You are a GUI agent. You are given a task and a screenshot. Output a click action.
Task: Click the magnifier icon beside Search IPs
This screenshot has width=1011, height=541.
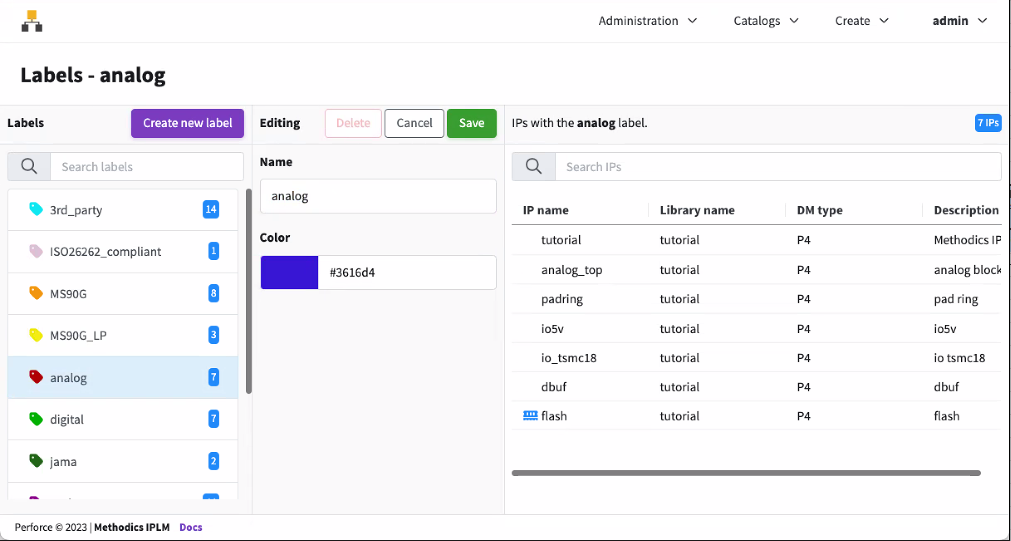point(534,167)
